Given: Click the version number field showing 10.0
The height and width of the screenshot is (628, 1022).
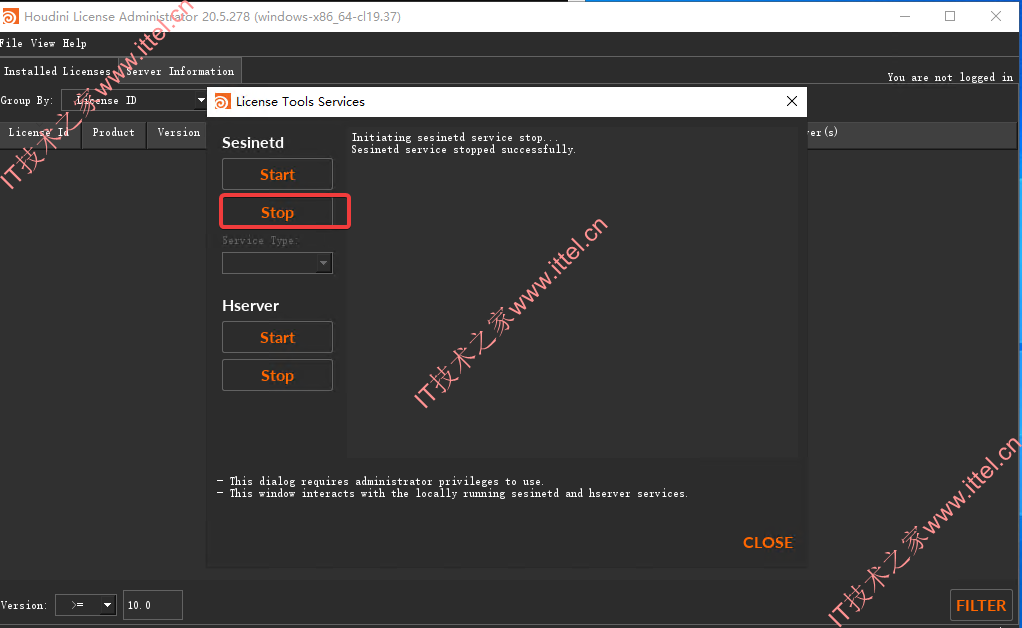Looking at the screenshot, I should pyautogui.click(x=153, y=605).
